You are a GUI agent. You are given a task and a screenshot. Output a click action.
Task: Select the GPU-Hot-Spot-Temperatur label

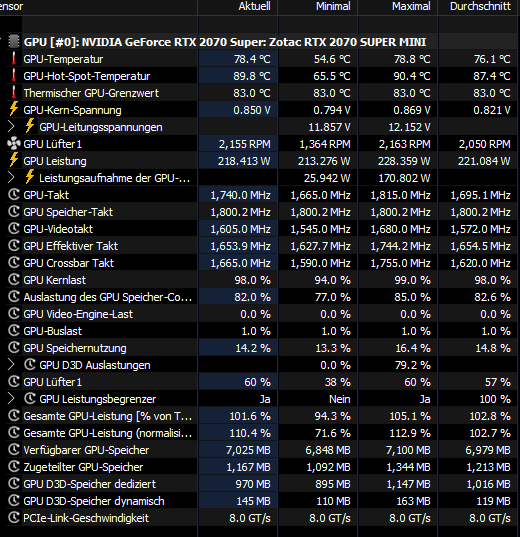87,76
